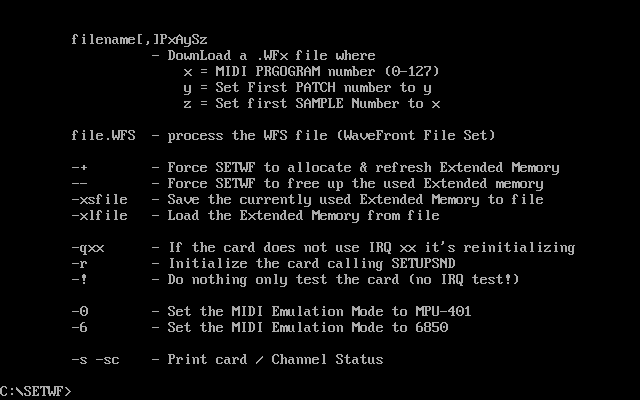Click the -- switch for freeing memory
Image resolution: width=640 pixels, height=400 pixels.
coord(80,183)
